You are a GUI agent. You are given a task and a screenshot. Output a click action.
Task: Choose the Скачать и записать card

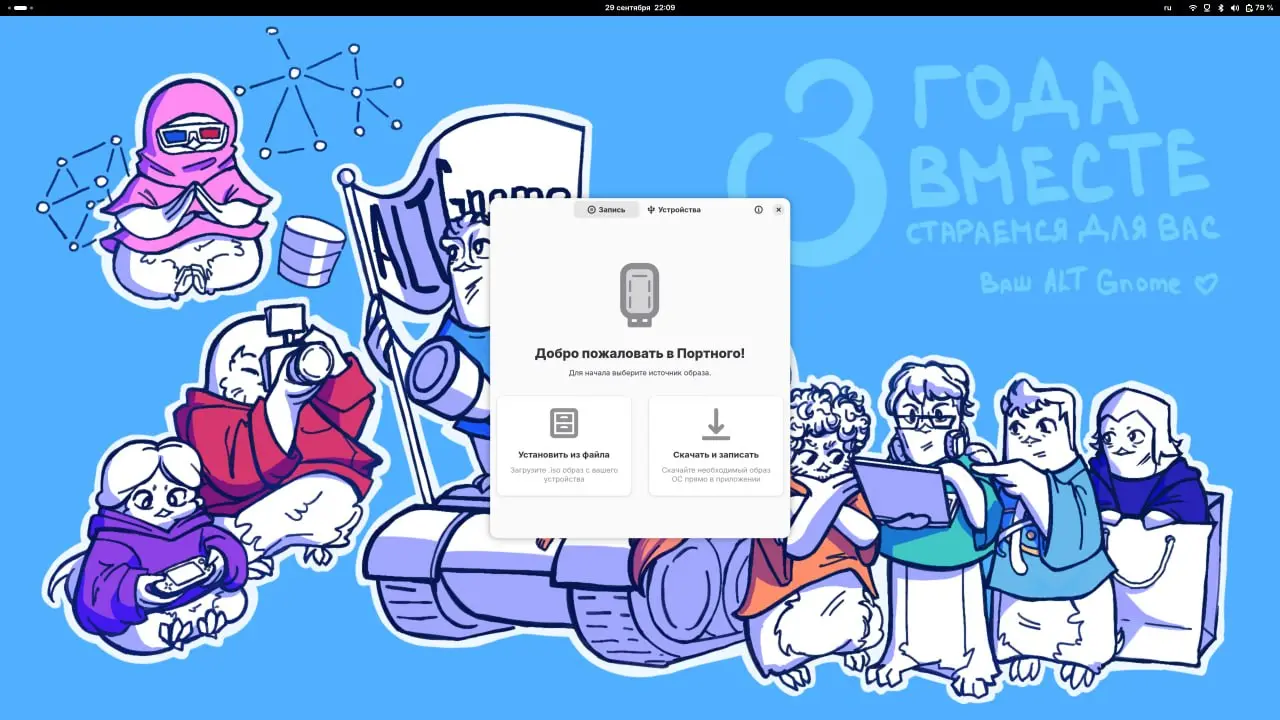click(716, 446)
